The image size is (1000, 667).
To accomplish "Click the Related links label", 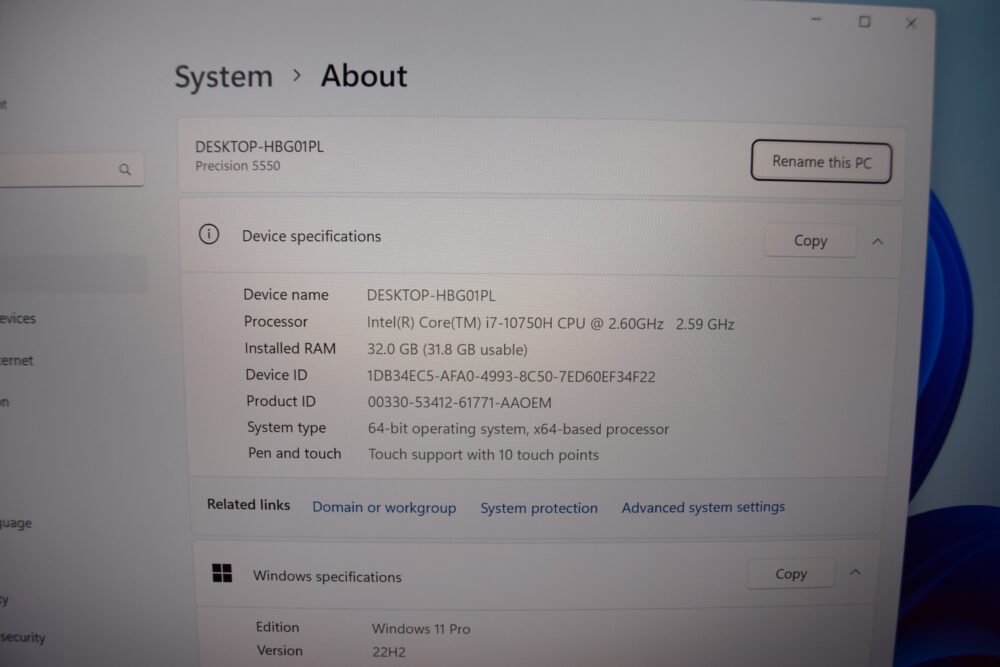I will point(248,504).
